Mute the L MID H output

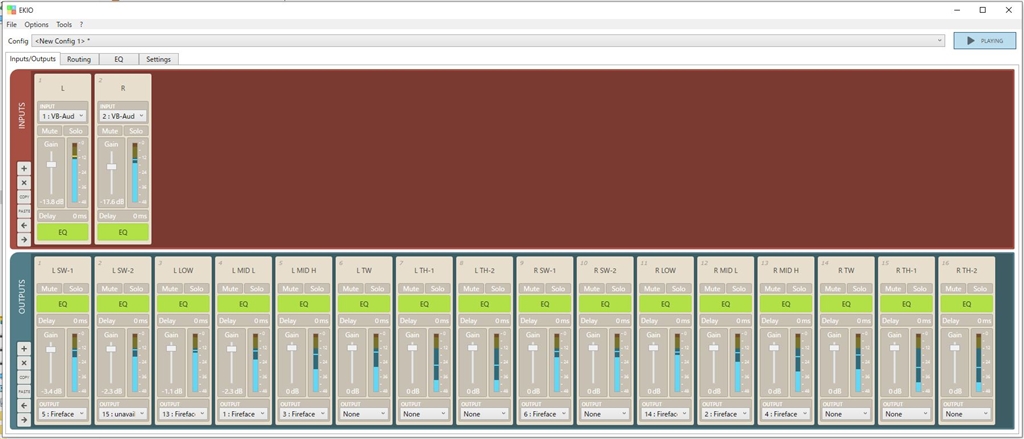290,288
